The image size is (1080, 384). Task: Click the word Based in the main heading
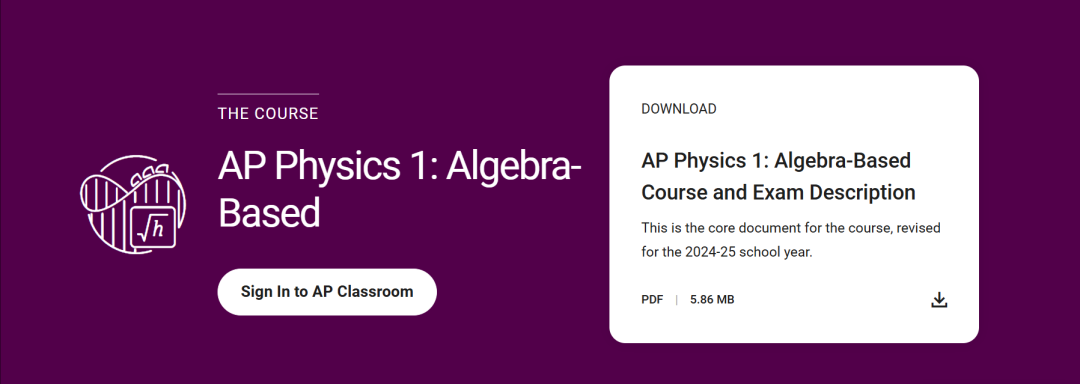pos(269,213)
